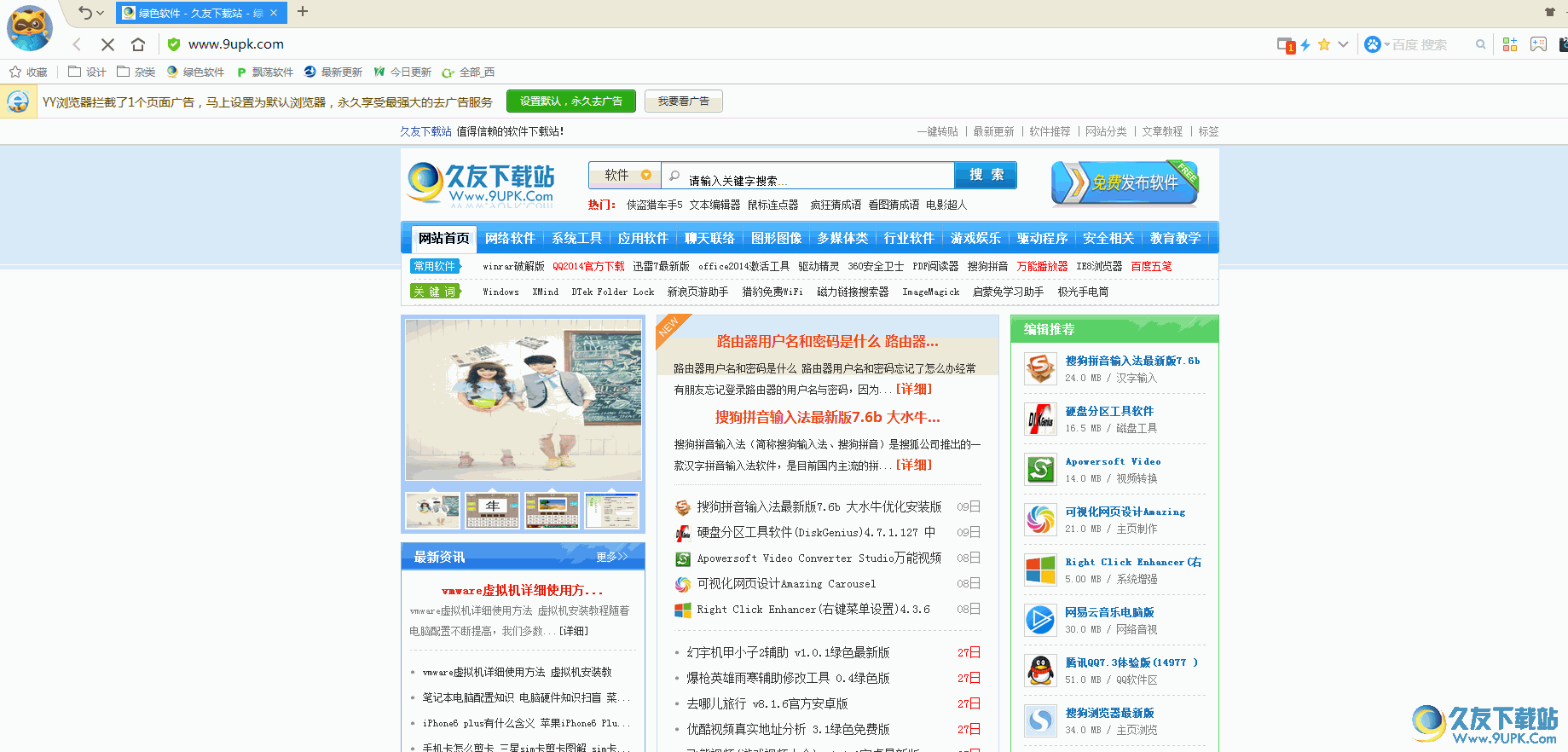This screenshot has width=1568, height=752.
Task: Select the first slideshow thumbnail
Action: pos(433,510)
